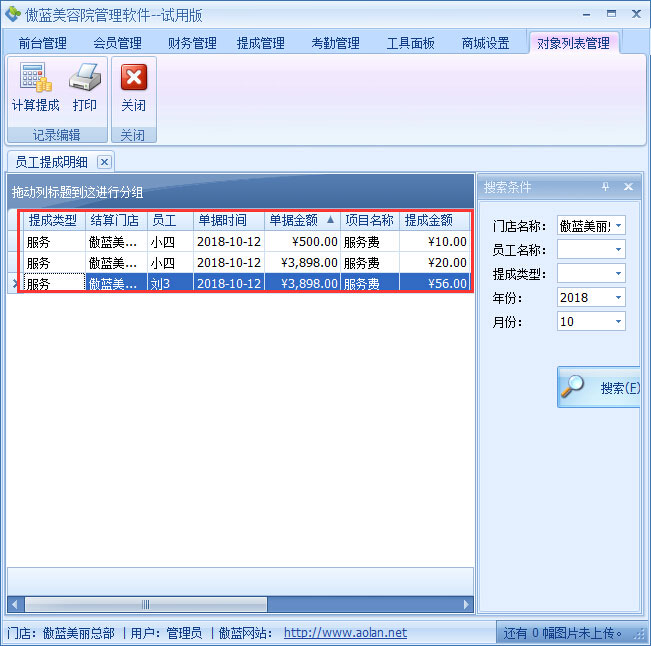This screenshot has width=651, height=646.
Task: Sort by 提成类型 column header
Action: click(x=54, y=220)
